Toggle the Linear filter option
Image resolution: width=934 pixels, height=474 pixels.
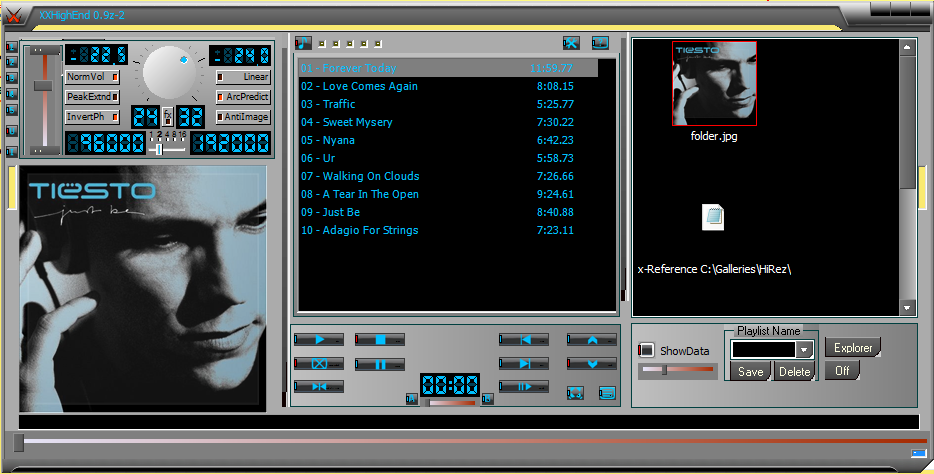coord(243,77)
